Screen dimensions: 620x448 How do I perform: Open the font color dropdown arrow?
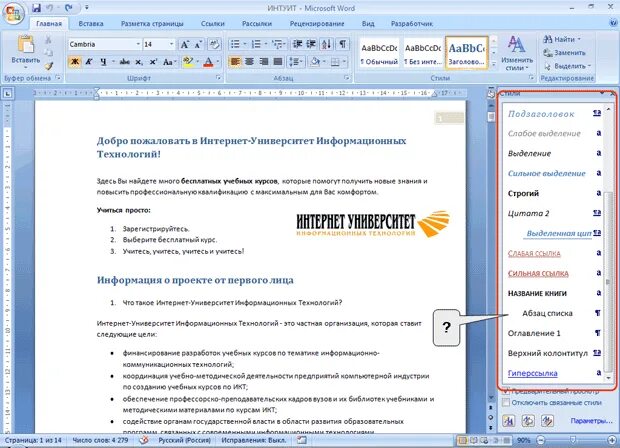(217, 62)
